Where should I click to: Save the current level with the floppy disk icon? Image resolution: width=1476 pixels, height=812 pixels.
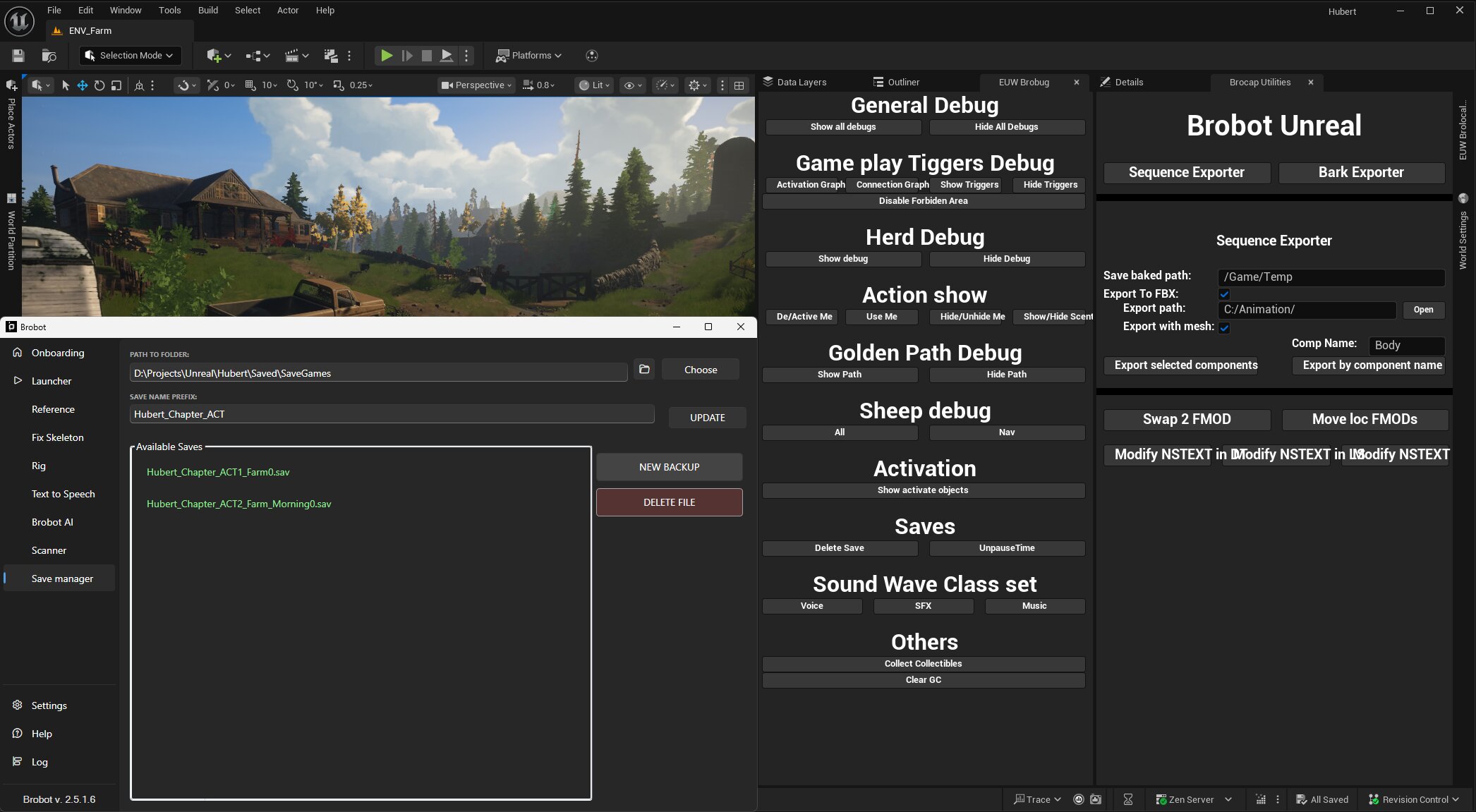click(x=18, y=56)
